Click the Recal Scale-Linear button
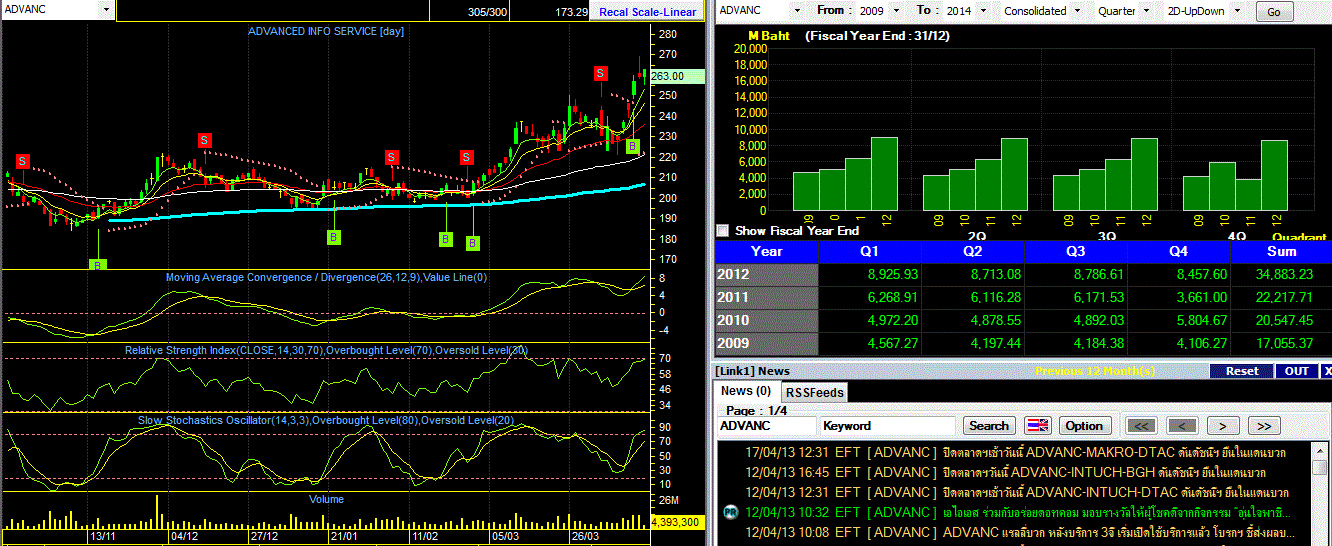1332x546 pixels. 647,12
